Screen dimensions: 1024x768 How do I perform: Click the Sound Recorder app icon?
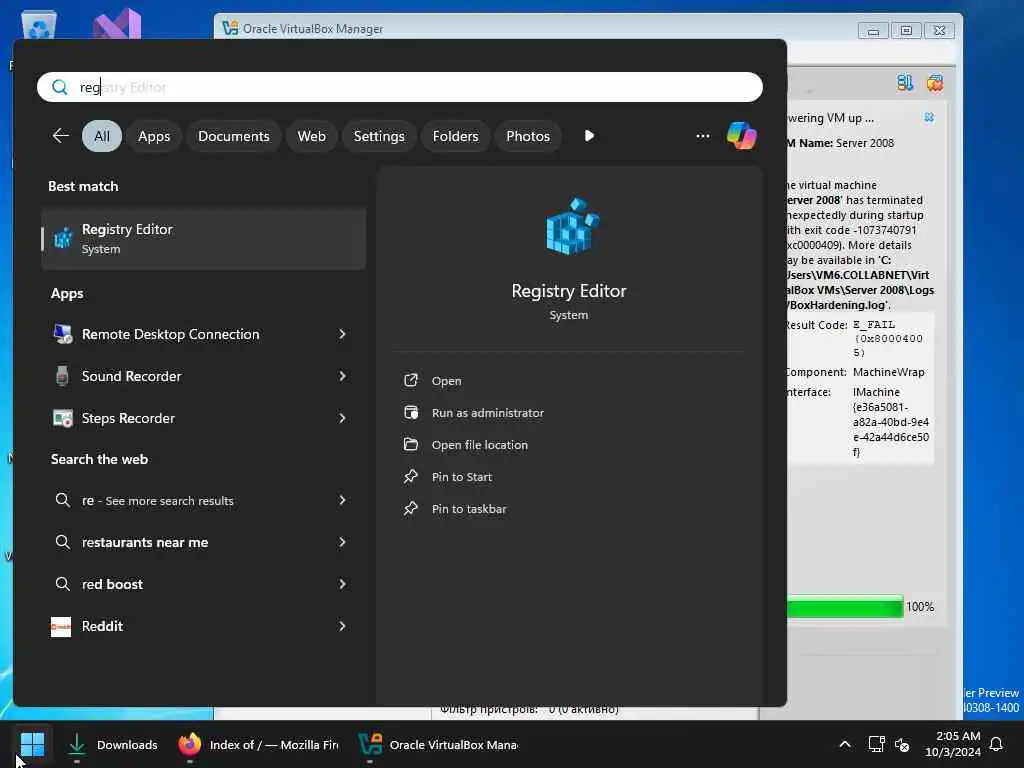pyautogui.click(x=62, y=376)
